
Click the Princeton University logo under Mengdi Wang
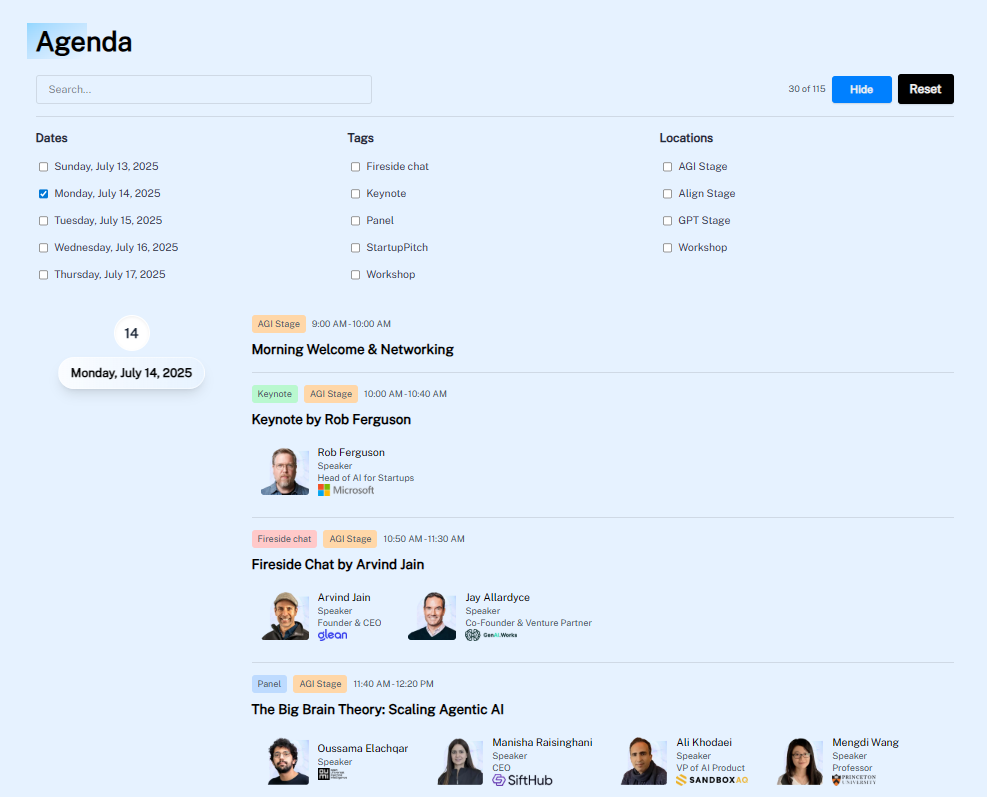click(854, 780)
